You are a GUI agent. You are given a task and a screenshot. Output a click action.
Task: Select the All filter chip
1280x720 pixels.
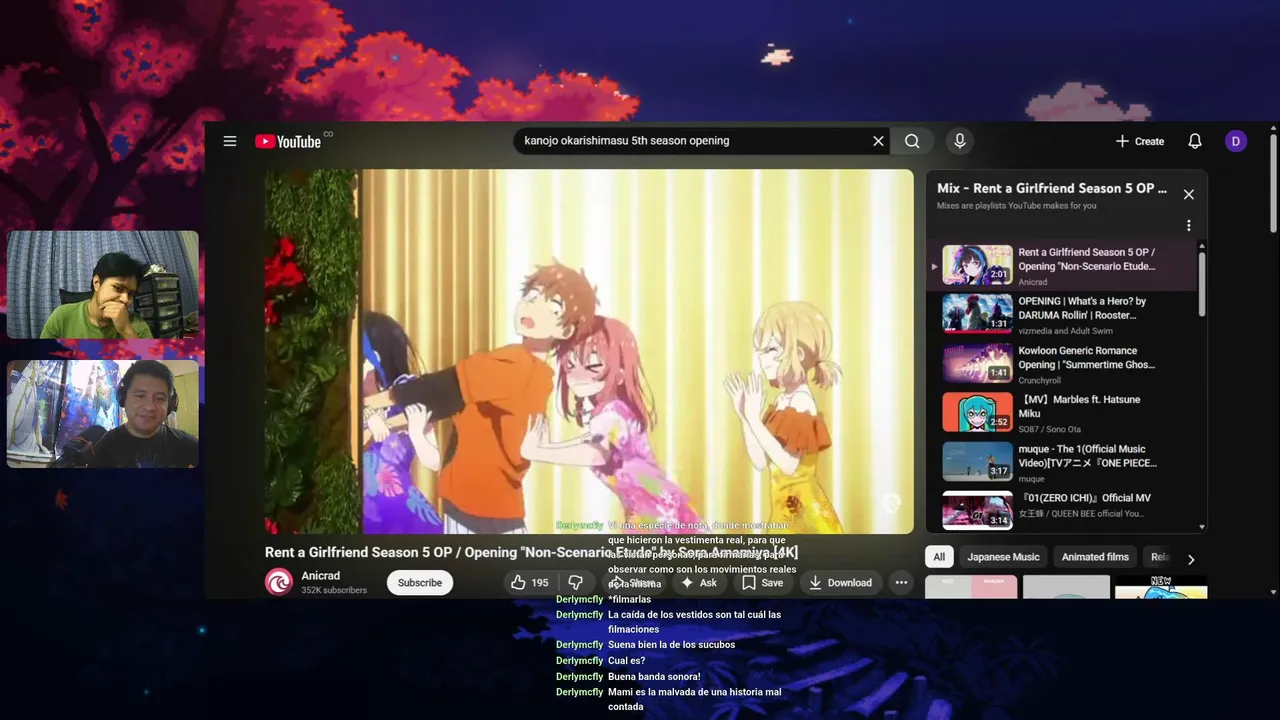tap(939, 557)
